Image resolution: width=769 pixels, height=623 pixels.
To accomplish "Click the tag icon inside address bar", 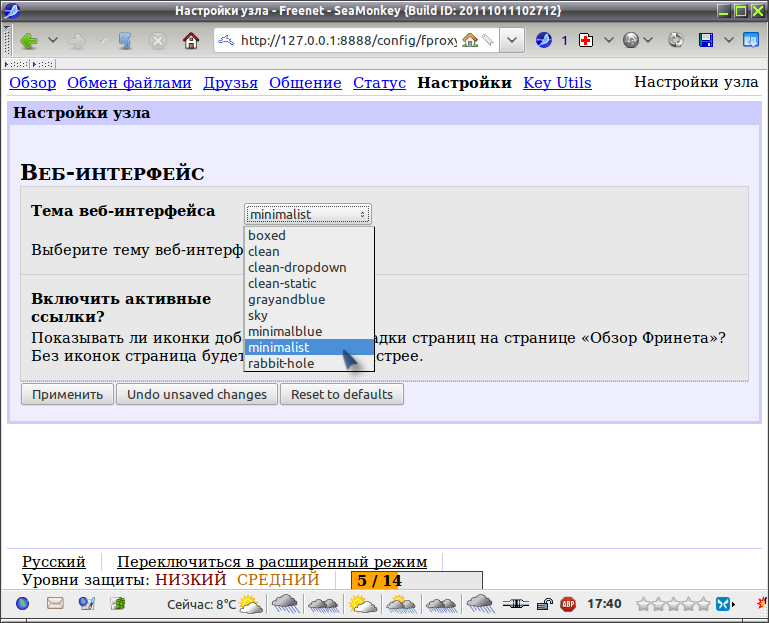I will [x=488, y=40].
